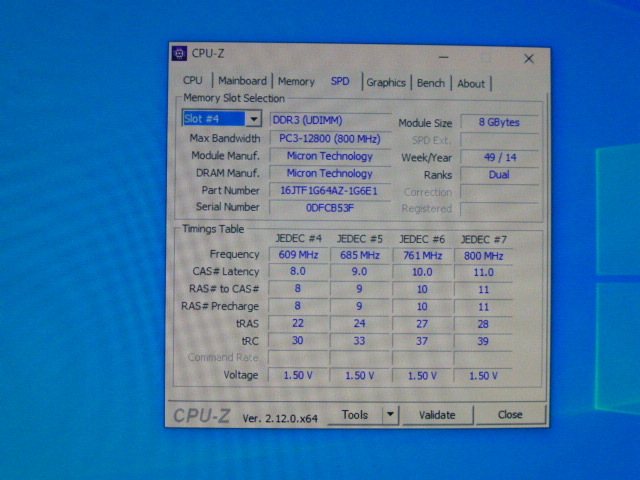Go to the Memory tab
This screenshot has width=640, height=480.
pyautogui.click(x=296, y=82)
